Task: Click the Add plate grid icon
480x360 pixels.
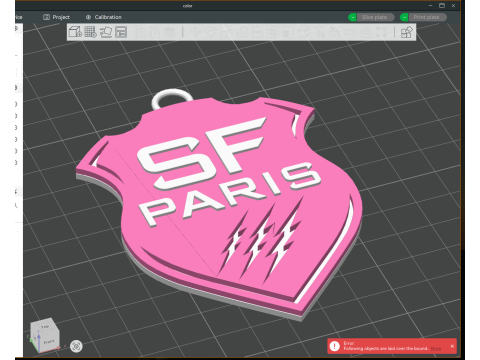Action: pyautogui.click(x=90, y=32)
